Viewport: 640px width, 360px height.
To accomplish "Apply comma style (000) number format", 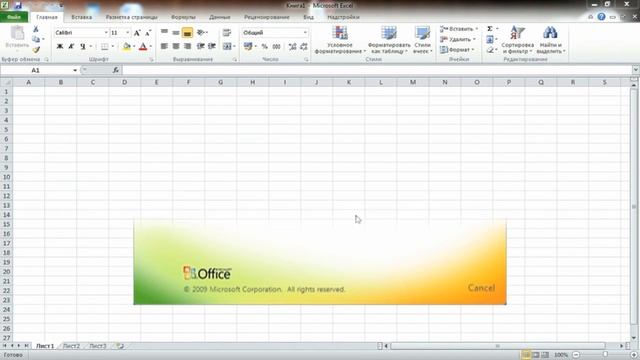I will point(276,47).
